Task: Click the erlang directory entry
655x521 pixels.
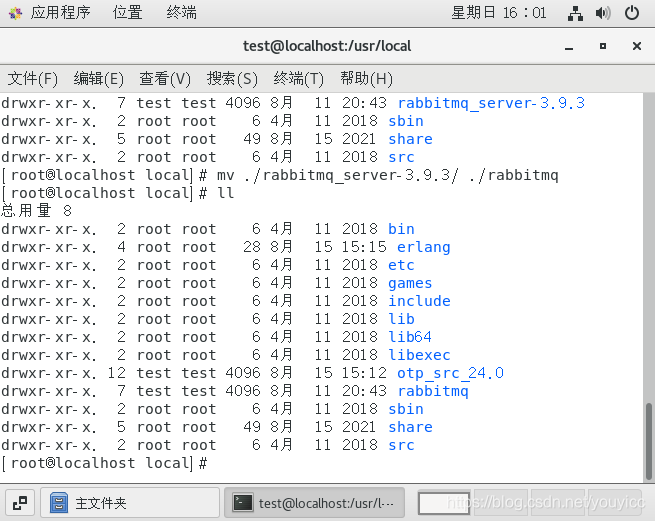Action: point(424,247)
